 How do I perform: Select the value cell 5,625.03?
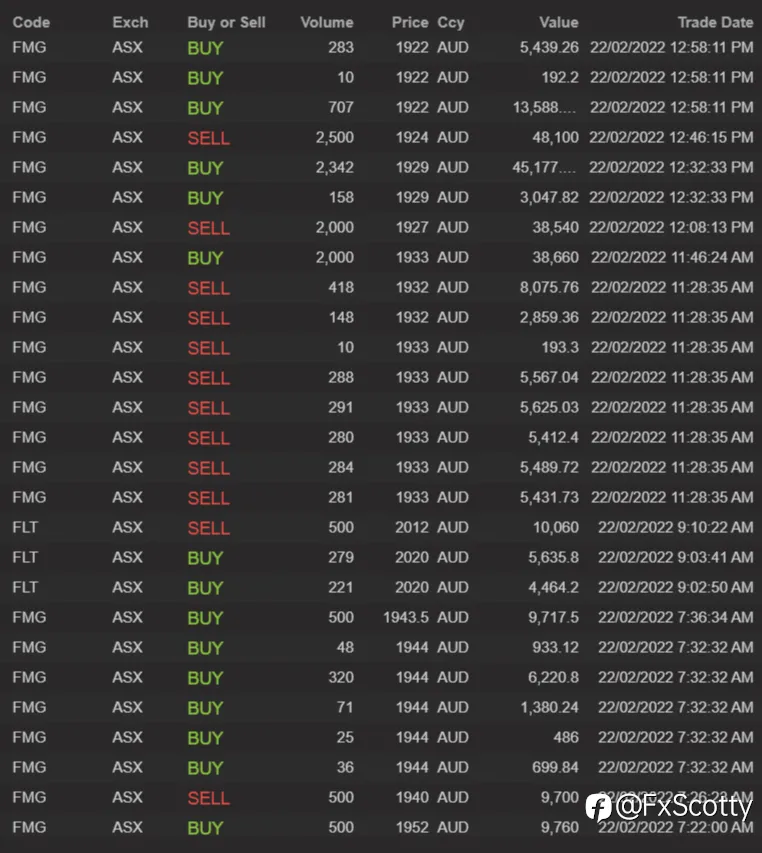[x=549, y=407]
